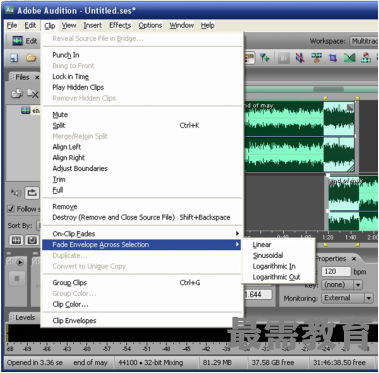Click second icon below Sort By
379x373 pixels.
pyautogui.click(x=32, y=240)
